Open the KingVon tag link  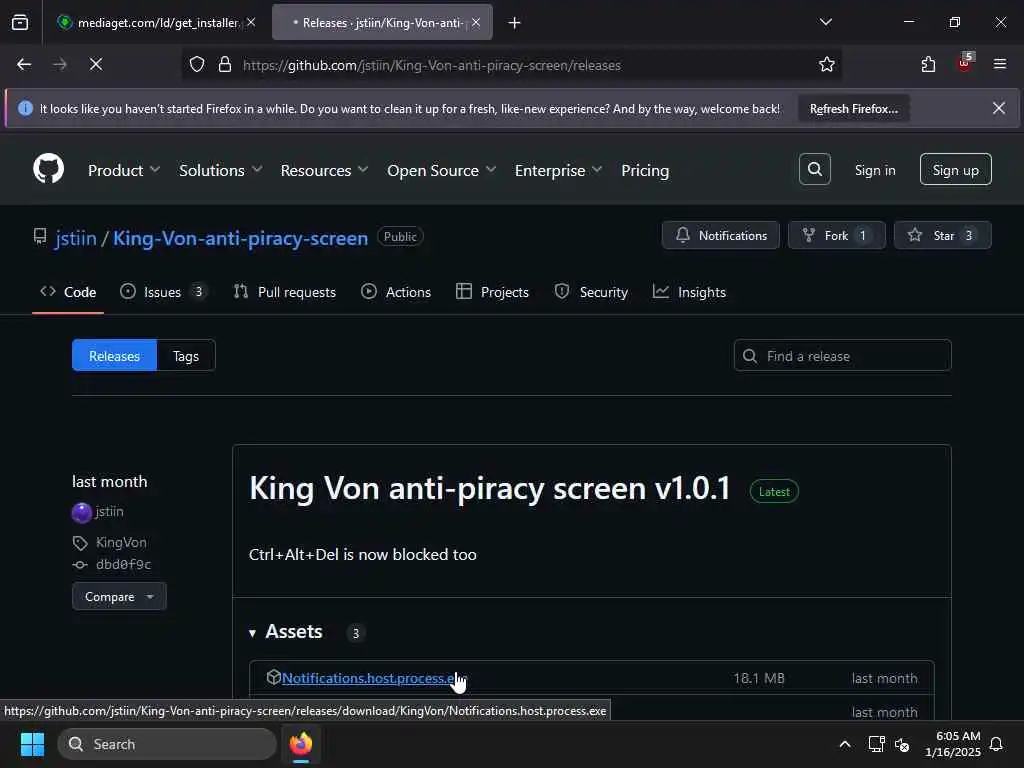coord(121,542)
